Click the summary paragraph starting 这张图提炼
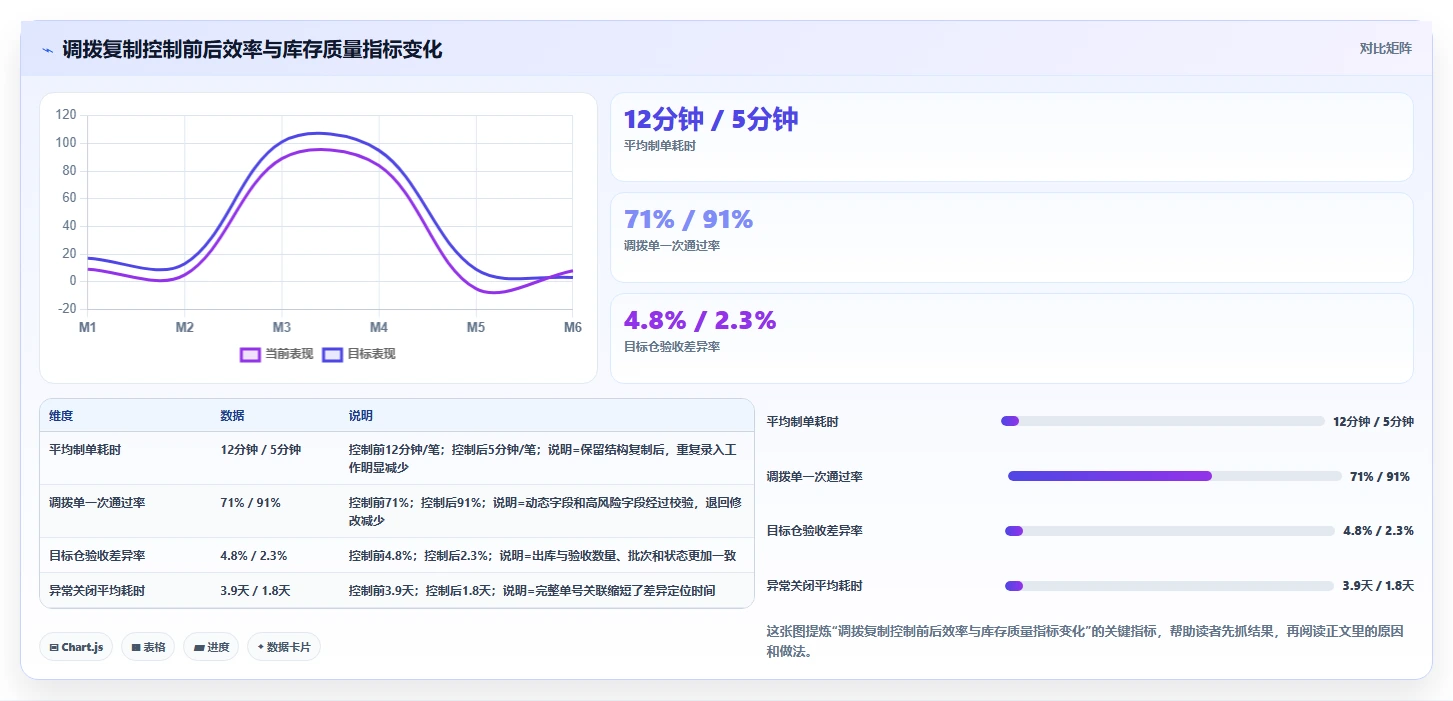This screenshot has width=1453, height=701. pos(1085,641)
